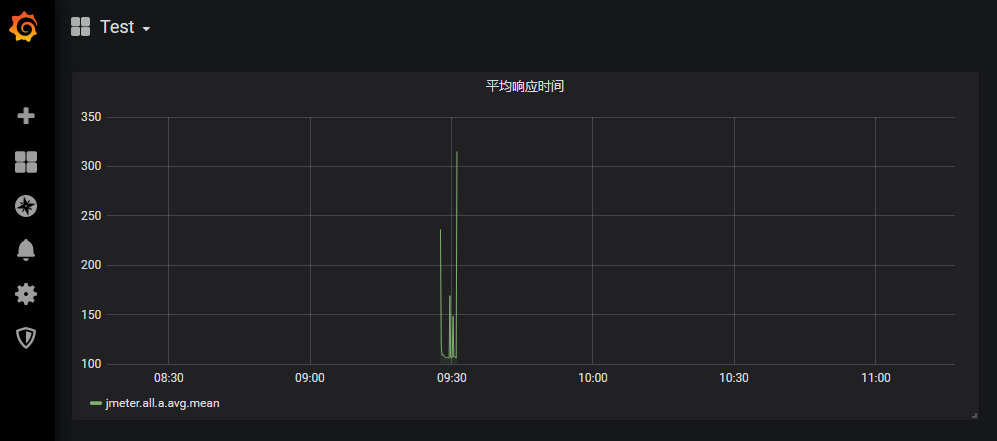Click the tallest green spike peak near 315
997x441 pixels.
[457, 152]
